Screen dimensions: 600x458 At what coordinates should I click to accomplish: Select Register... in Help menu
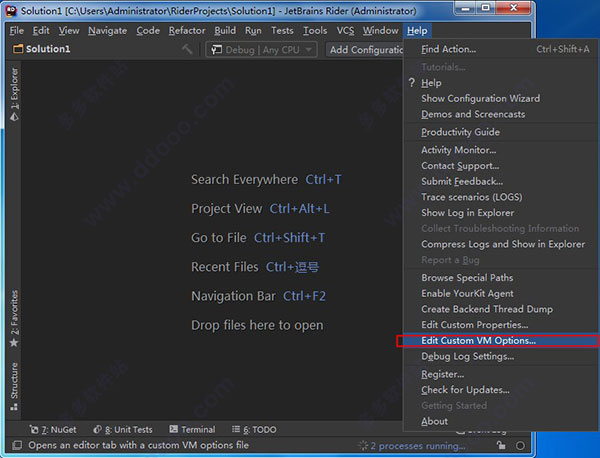pyautogui.click(x=501, y=374)
